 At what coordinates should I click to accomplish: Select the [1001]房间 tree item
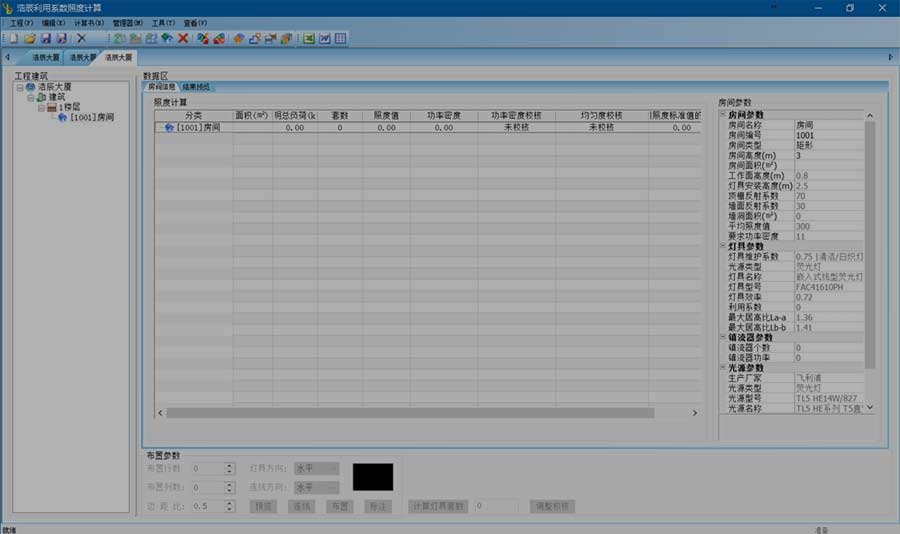click(x=92, y=117)
